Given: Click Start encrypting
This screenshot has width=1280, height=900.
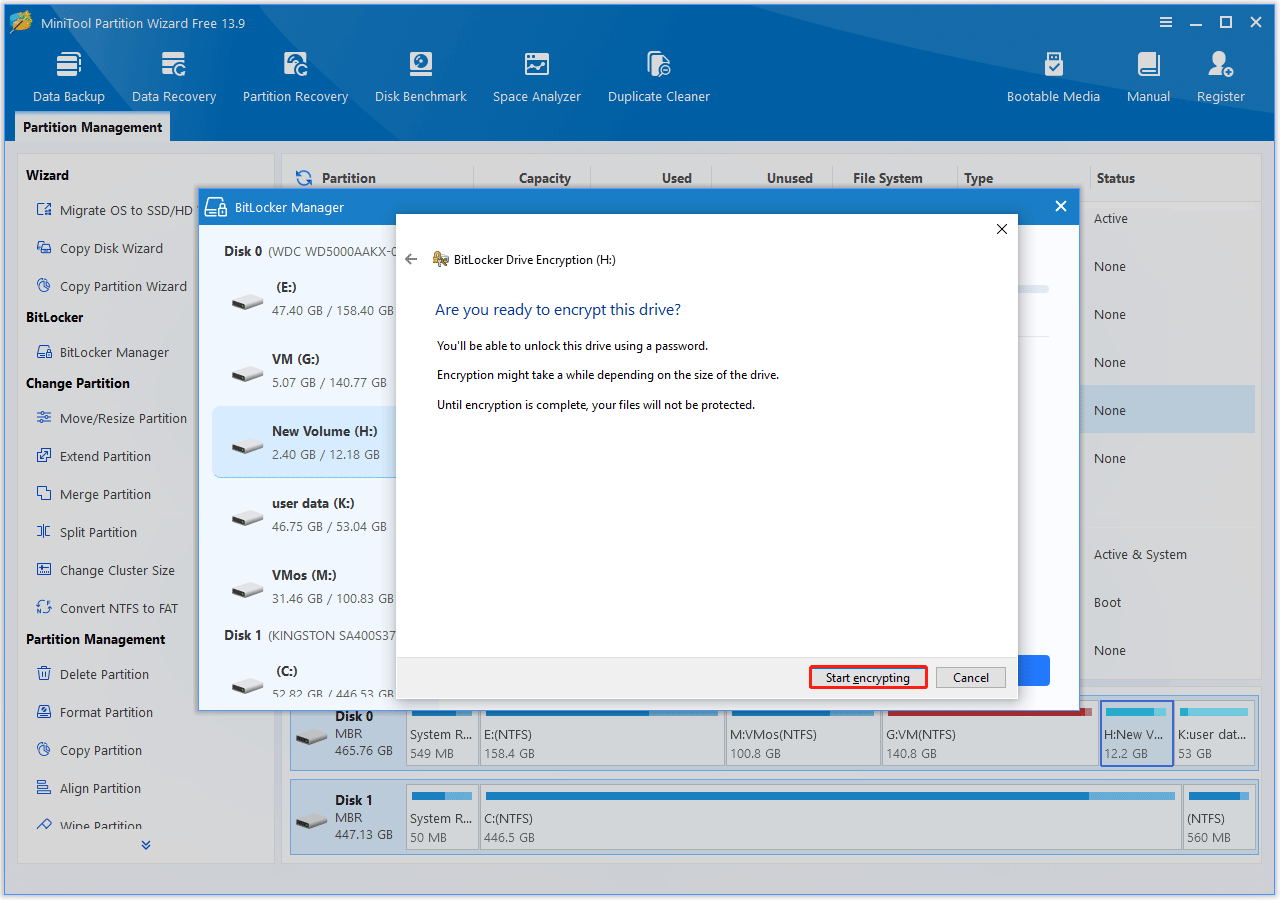Looking at the screenshot, I should point(868,677).
